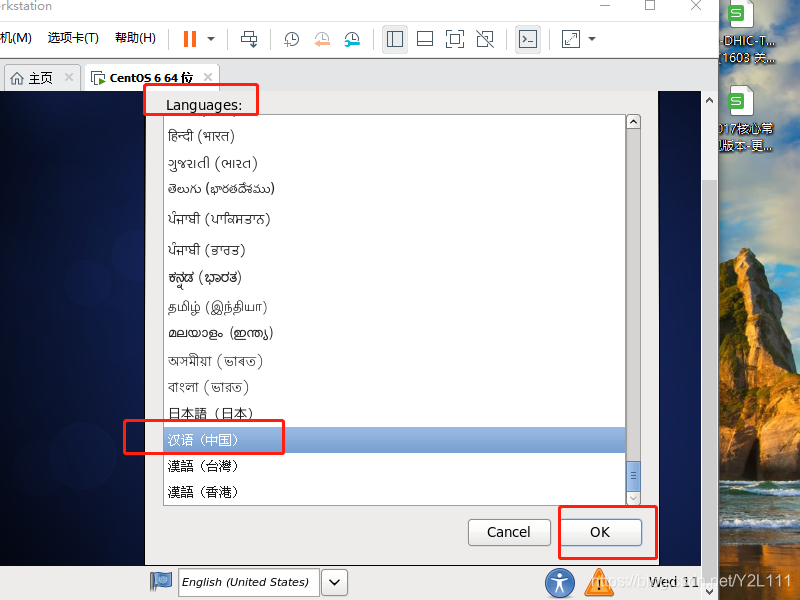Toggle the library sidebar panel icon
The image size is (800, 600).
coord(395,39)
